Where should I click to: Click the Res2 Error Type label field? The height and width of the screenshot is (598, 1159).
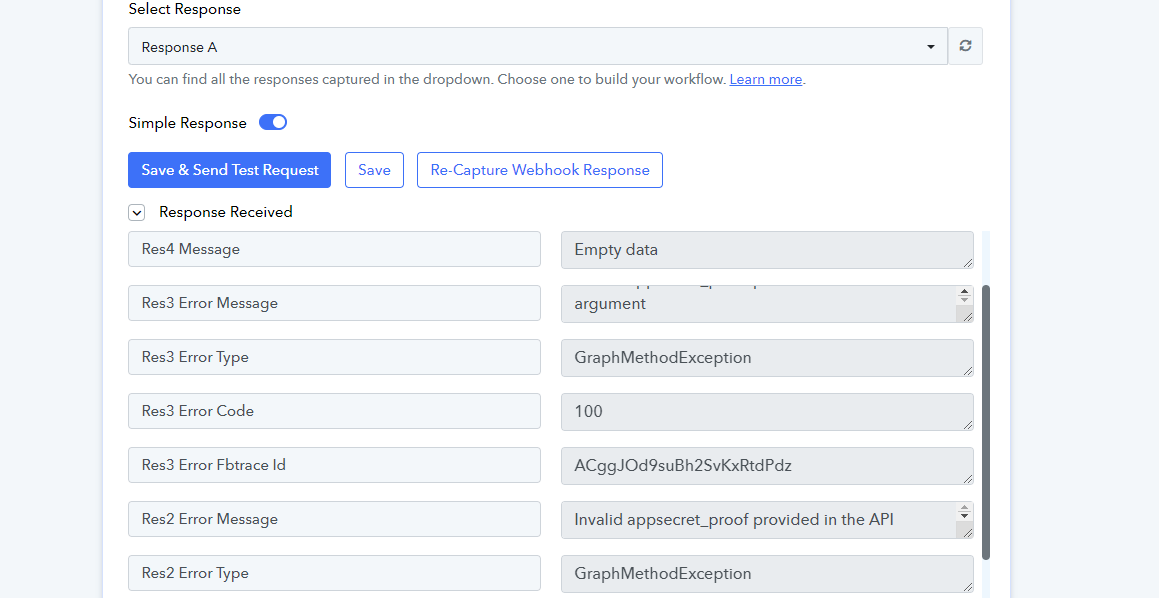(334, 573)
